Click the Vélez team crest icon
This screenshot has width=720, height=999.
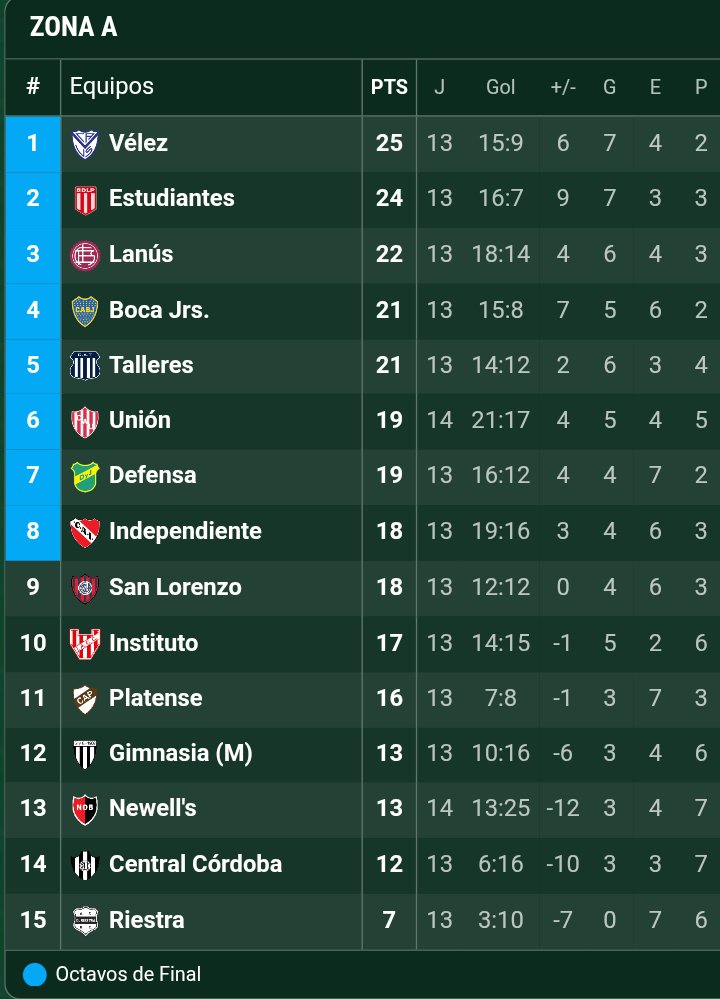click(85, 144)
